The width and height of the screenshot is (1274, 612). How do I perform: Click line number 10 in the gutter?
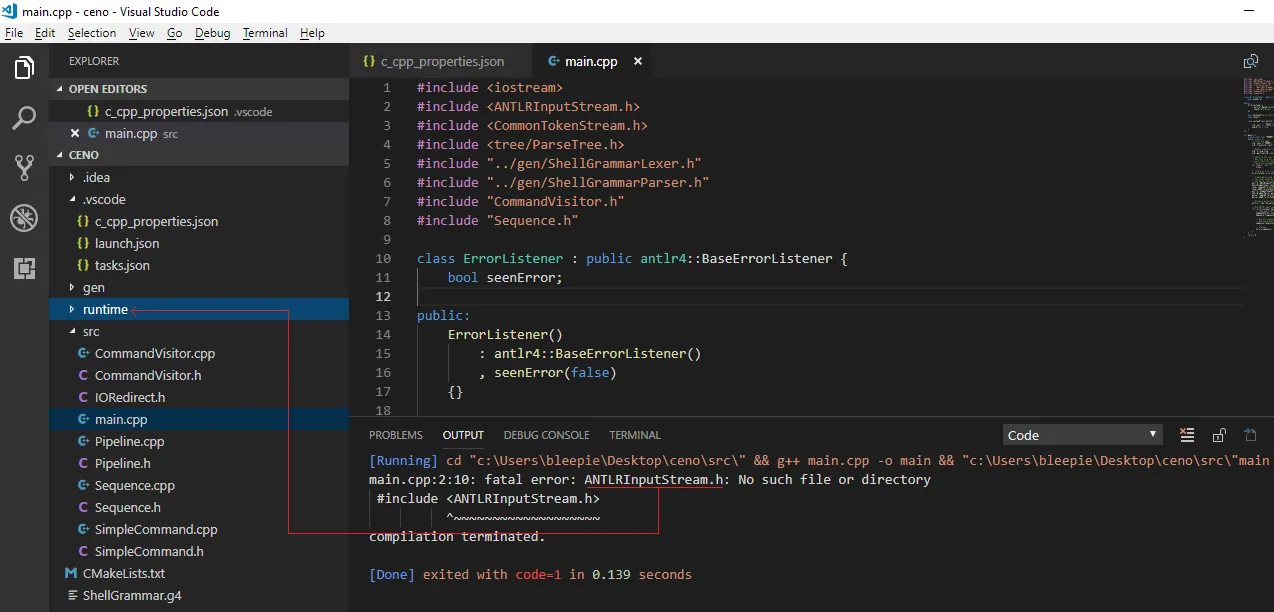(383, 258)
